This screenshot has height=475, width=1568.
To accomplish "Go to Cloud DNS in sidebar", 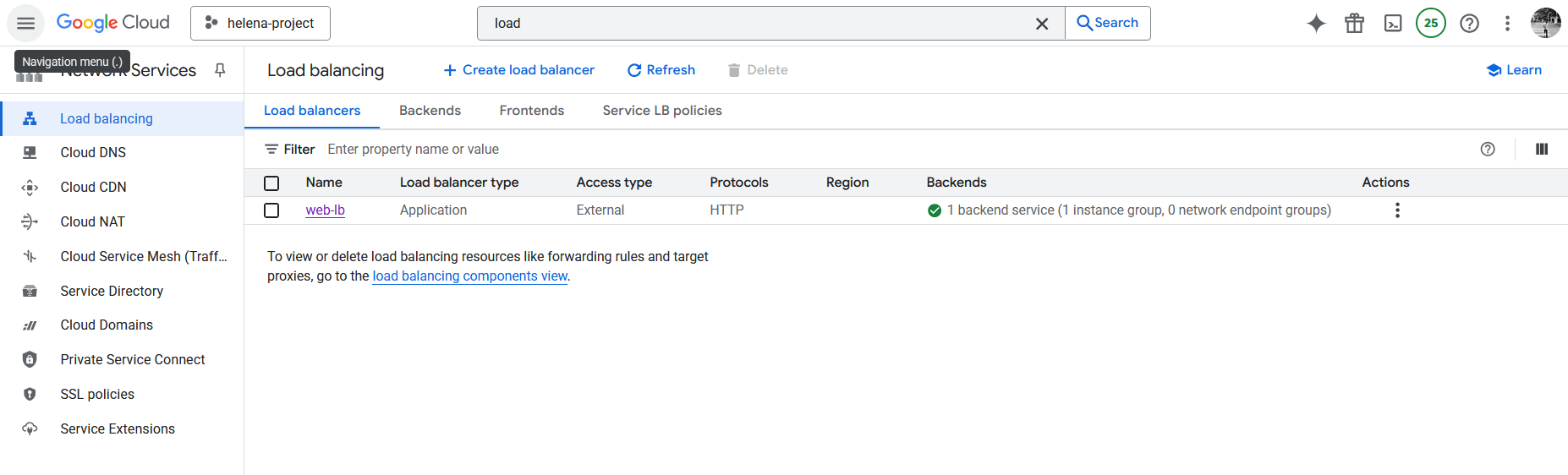I will (93, 153).
